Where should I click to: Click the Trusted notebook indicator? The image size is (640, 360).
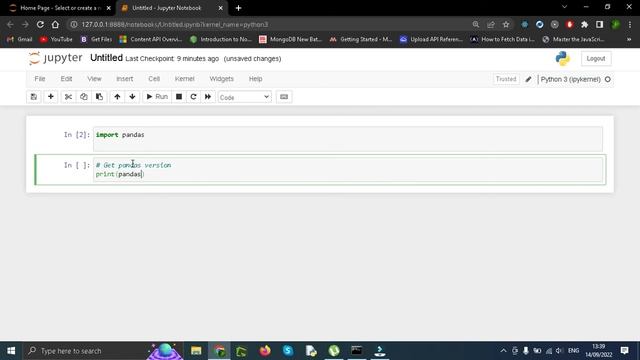(x=506, y=79)
